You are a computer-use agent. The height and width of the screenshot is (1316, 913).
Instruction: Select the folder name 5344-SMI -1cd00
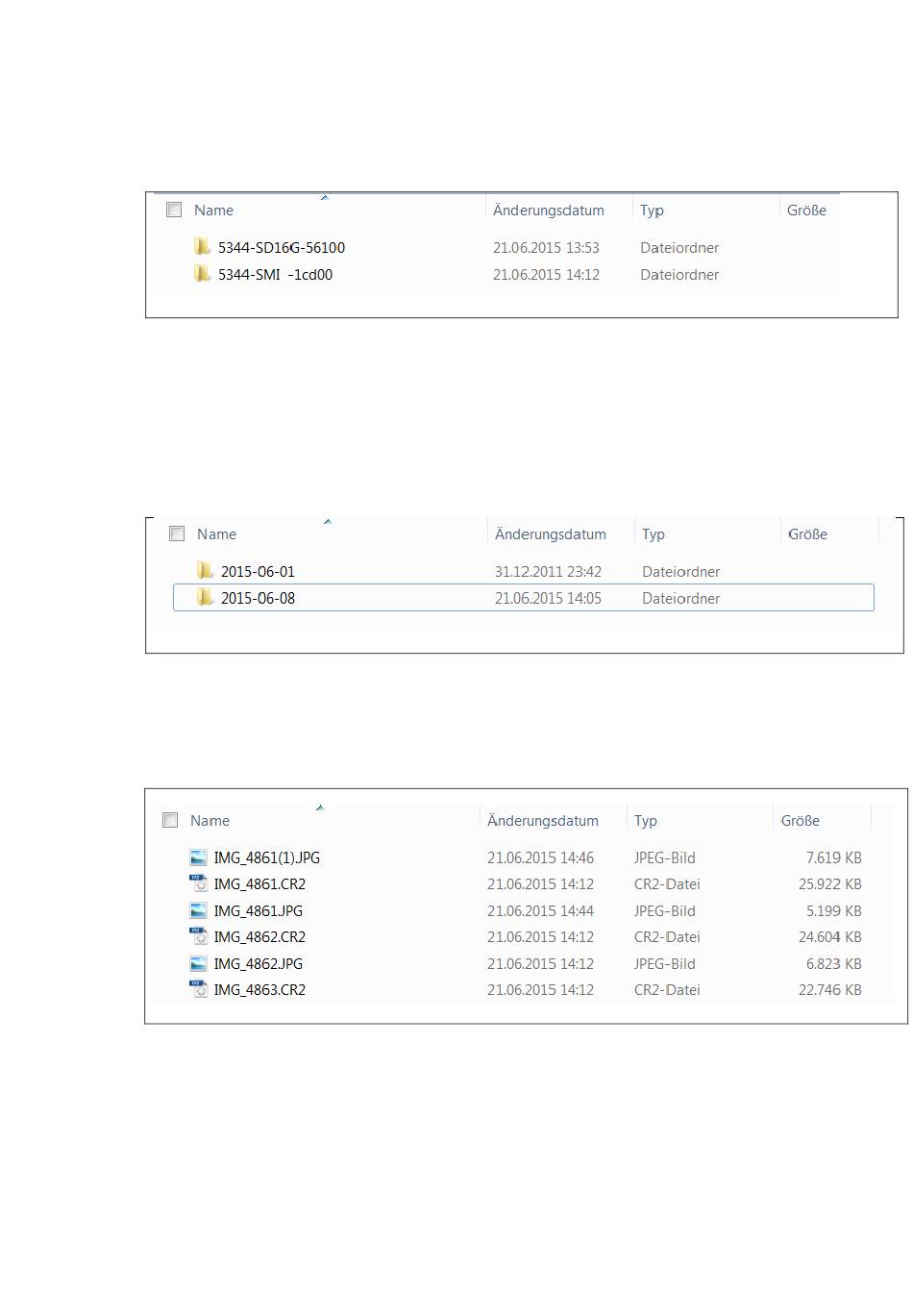point(275,275)
